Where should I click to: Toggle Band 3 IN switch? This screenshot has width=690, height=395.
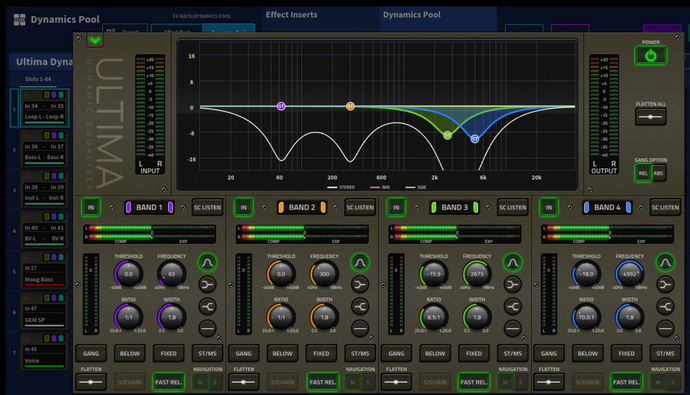[396, 208]
